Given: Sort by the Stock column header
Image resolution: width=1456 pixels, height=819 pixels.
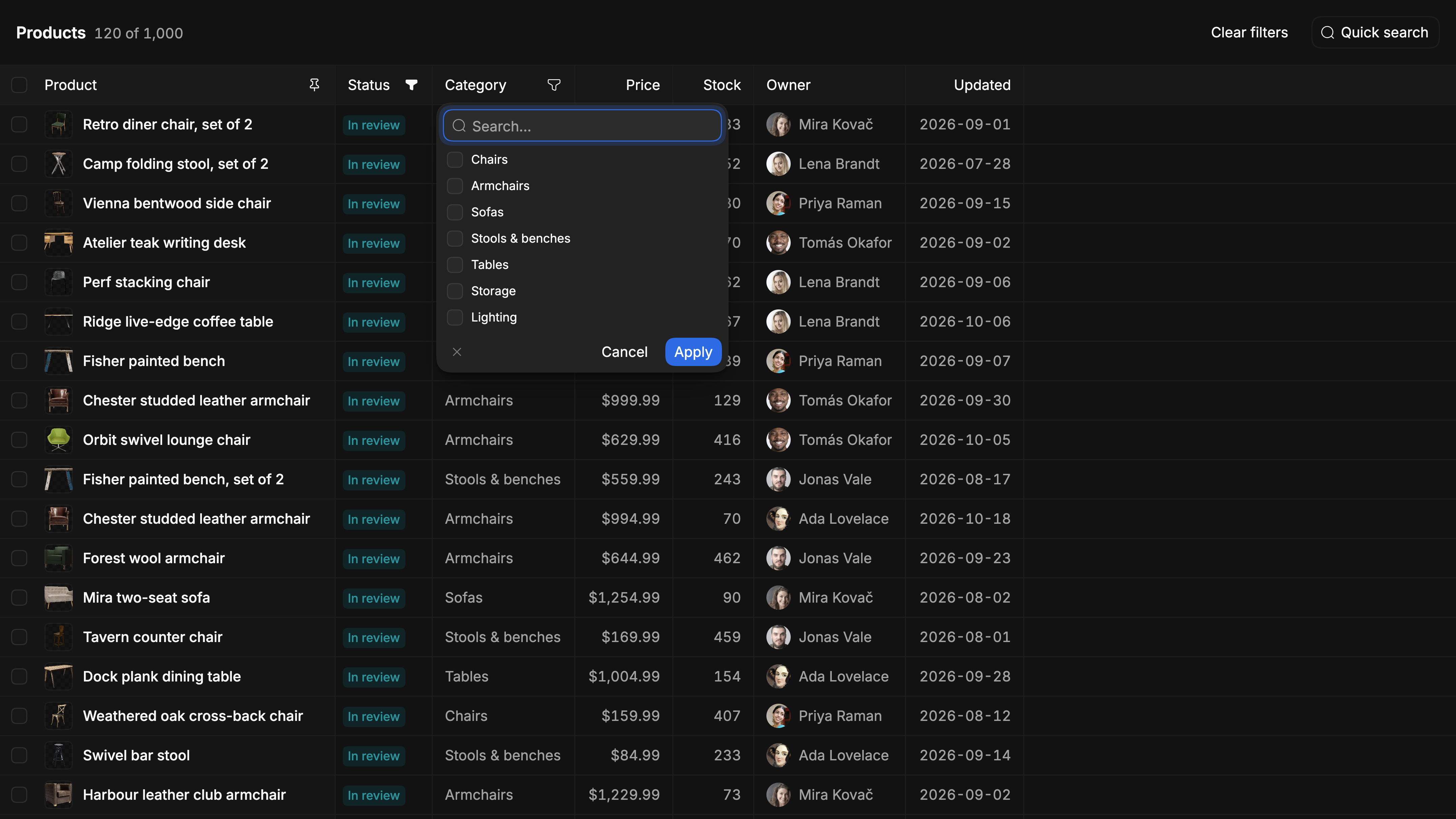Looking at the screenshot, I should (x=722, y=85).
